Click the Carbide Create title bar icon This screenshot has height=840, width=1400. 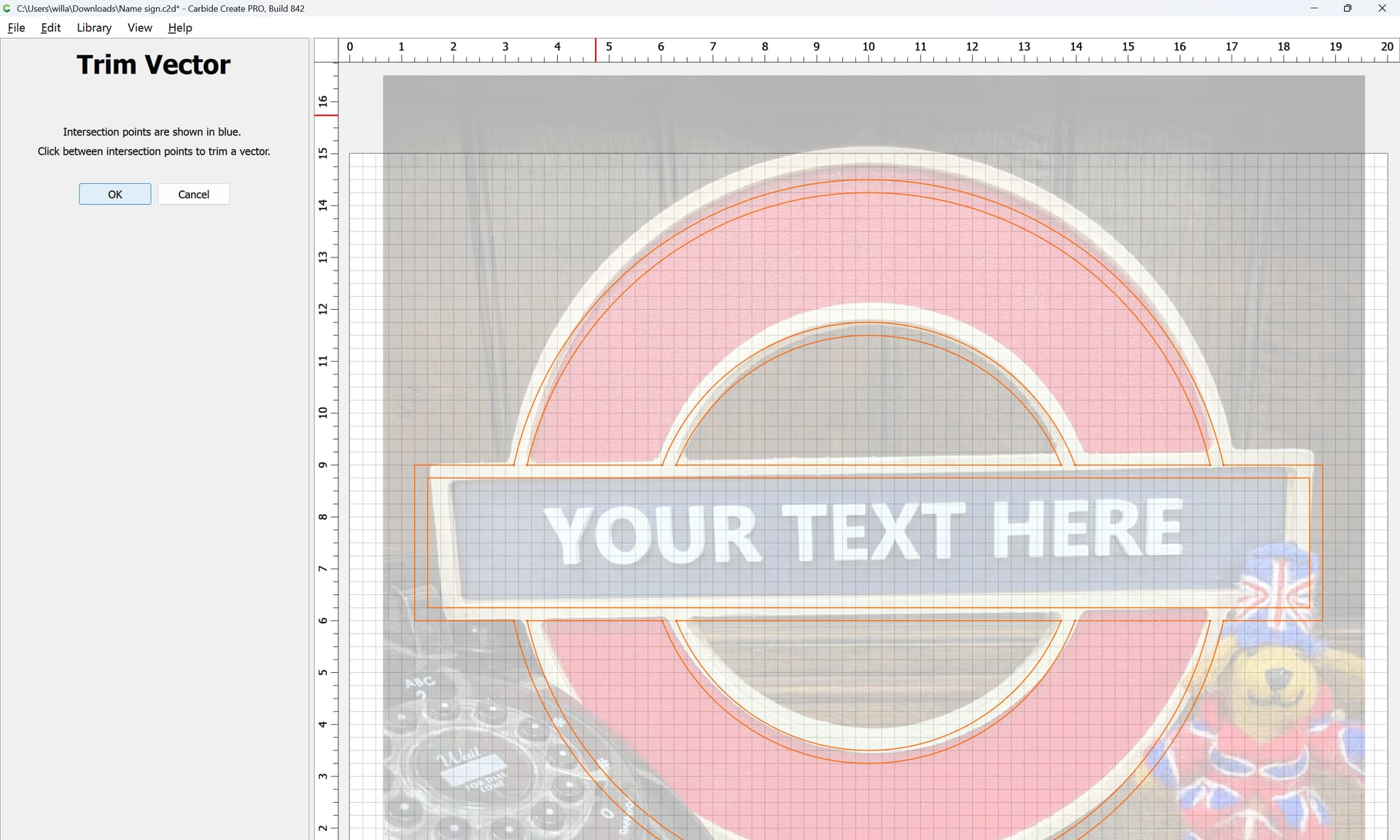(7, 8)
